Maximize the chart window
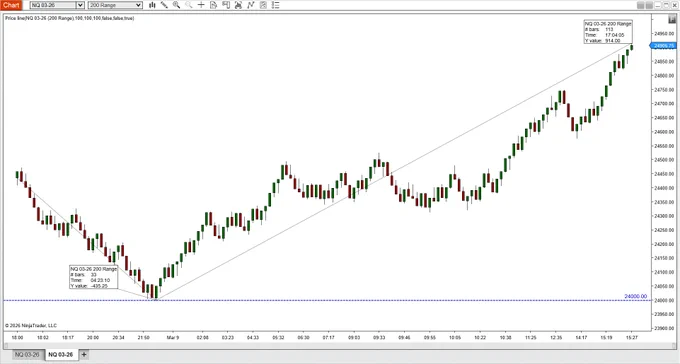 666,5
